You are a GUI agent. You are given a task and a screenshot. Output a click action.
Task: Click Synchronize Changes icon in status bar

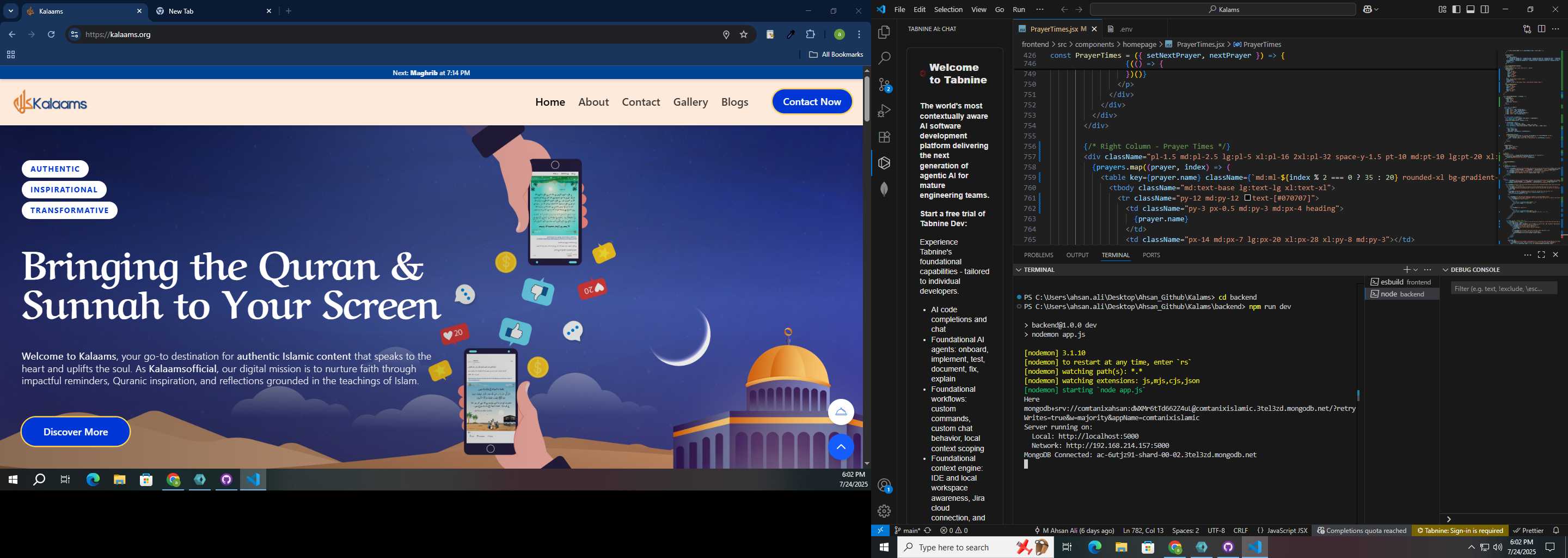[x=928, y=531]
